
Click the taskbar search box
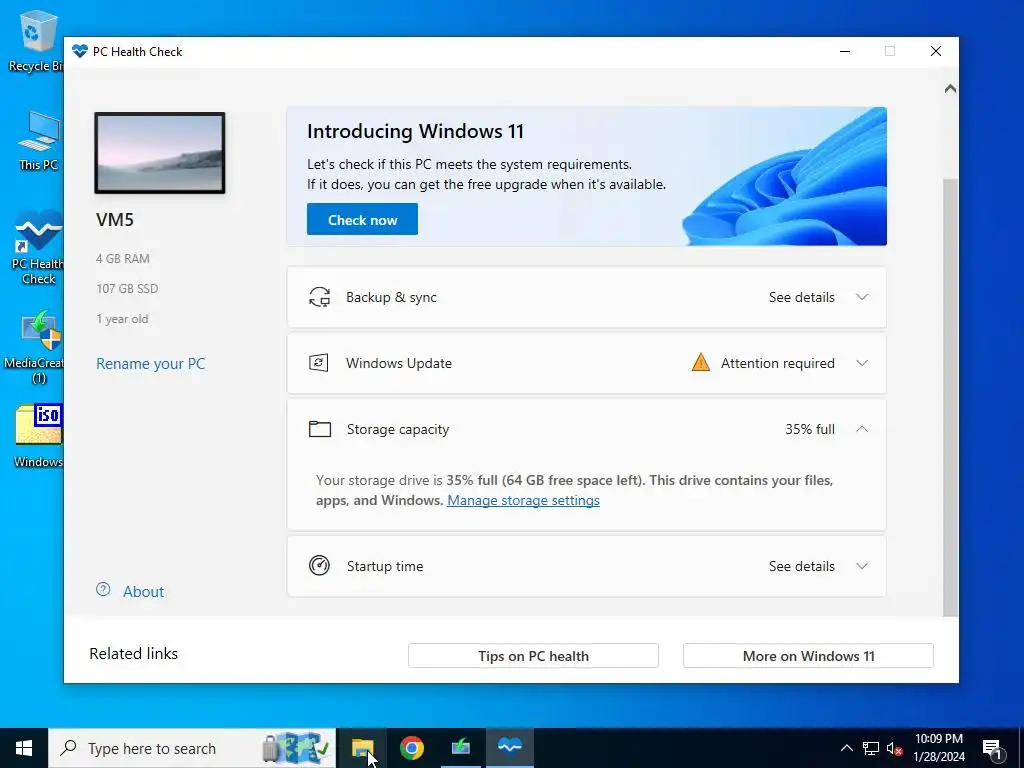[192, 748]
